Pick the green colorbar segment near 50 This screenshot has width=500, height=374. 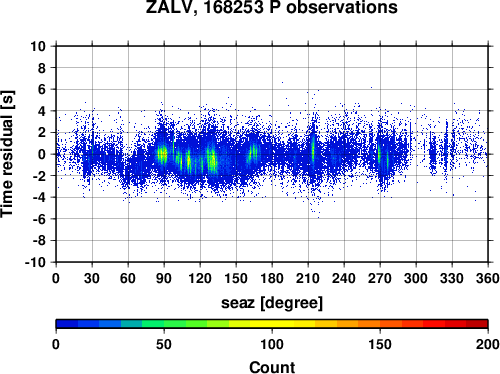[164, 324]
